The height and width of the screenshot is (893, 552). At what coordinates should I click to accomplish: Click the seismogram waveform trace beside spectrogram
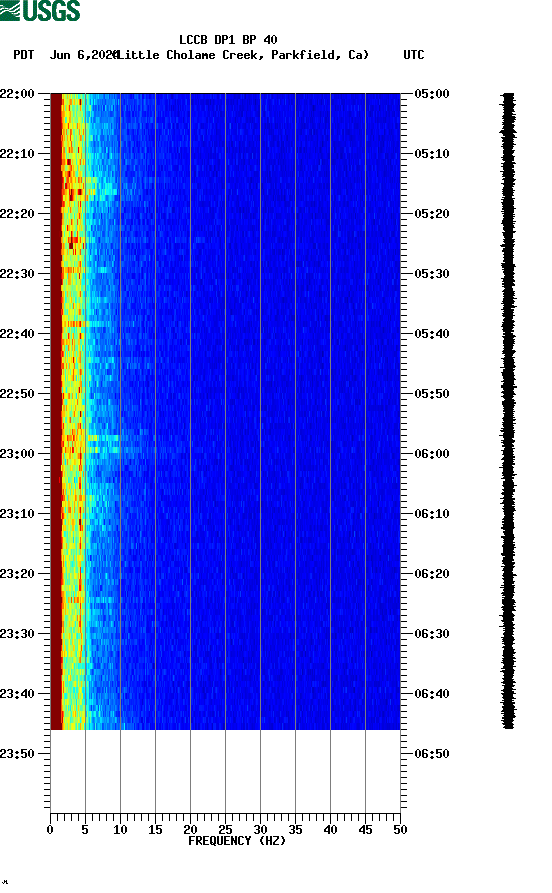tap(508, 411)
